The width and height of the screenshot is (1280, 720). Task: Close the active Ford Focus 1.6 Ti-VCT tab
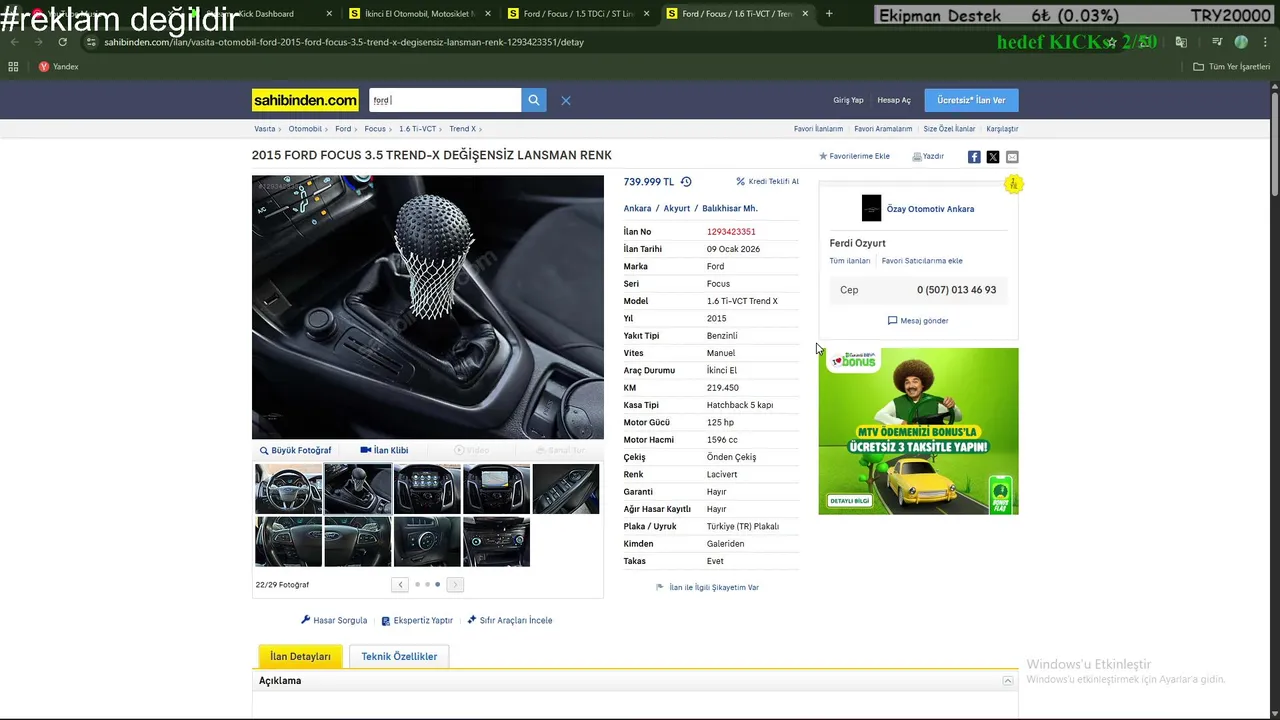click(804, 14)
